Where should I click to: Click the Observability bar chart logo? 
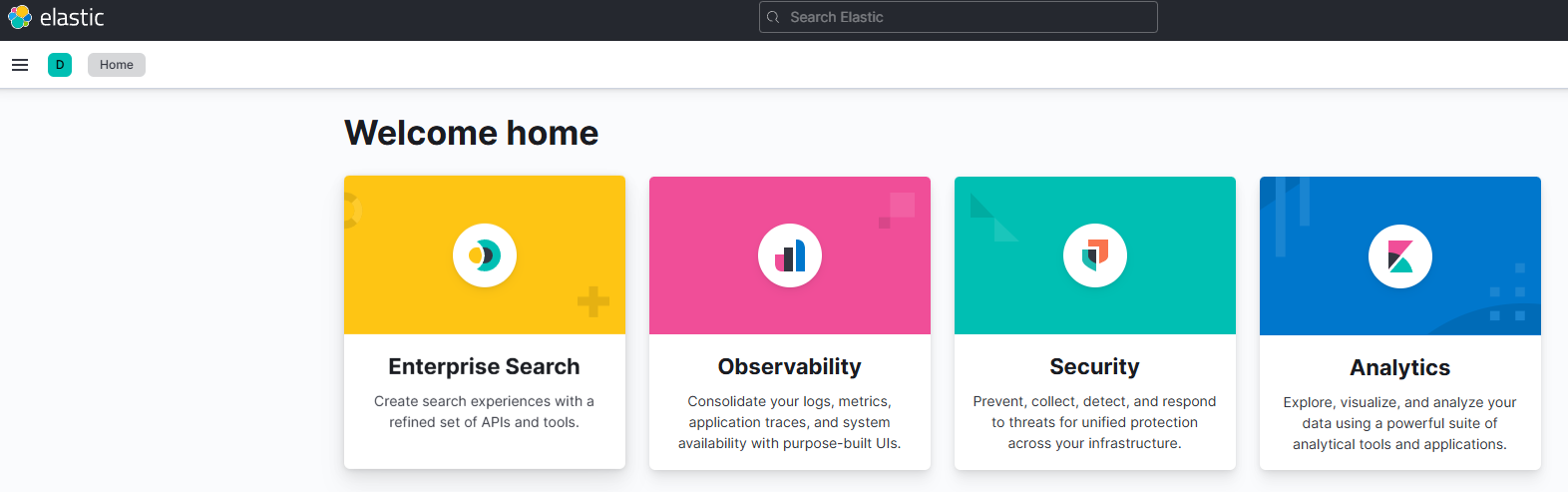790,255
